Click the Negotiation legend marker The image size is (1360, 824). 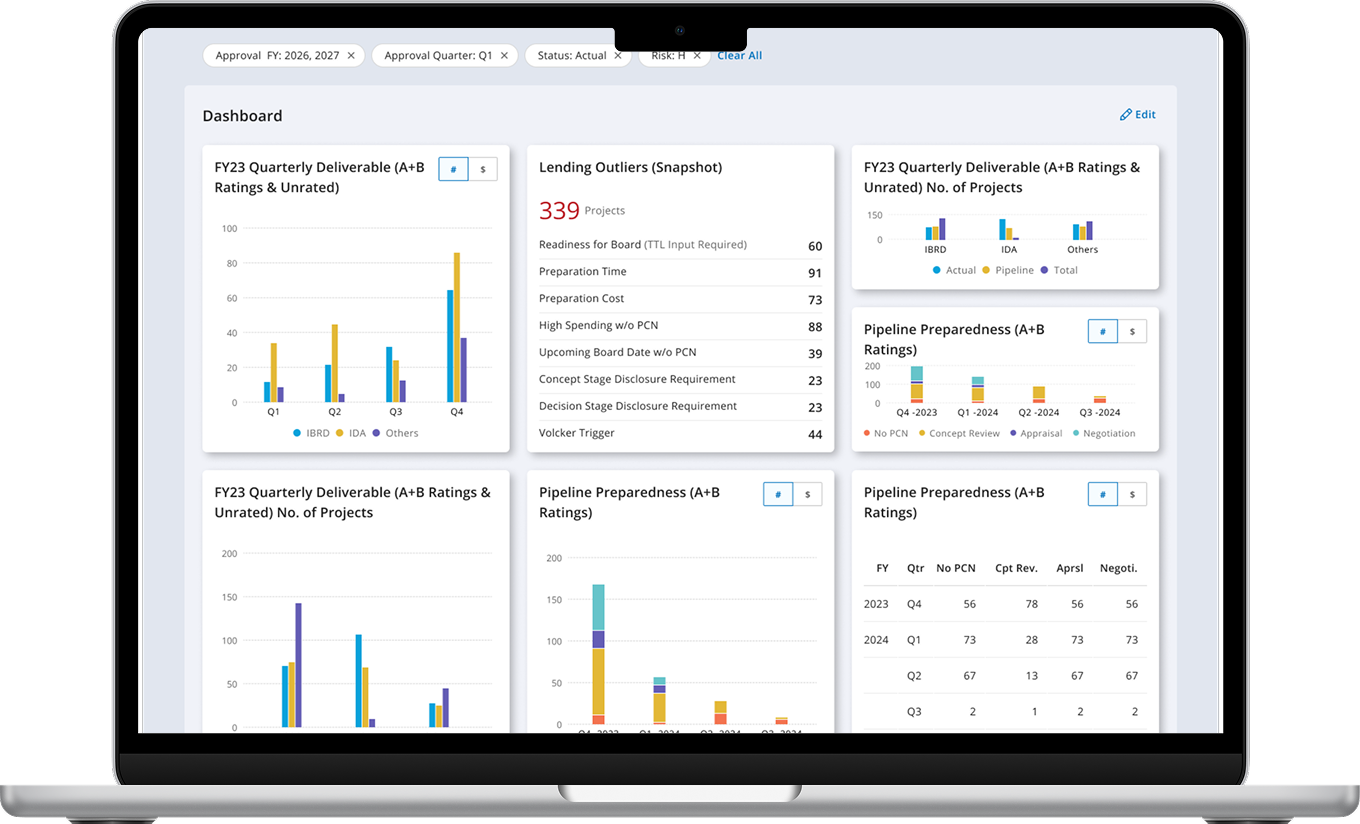[1076, 433]
